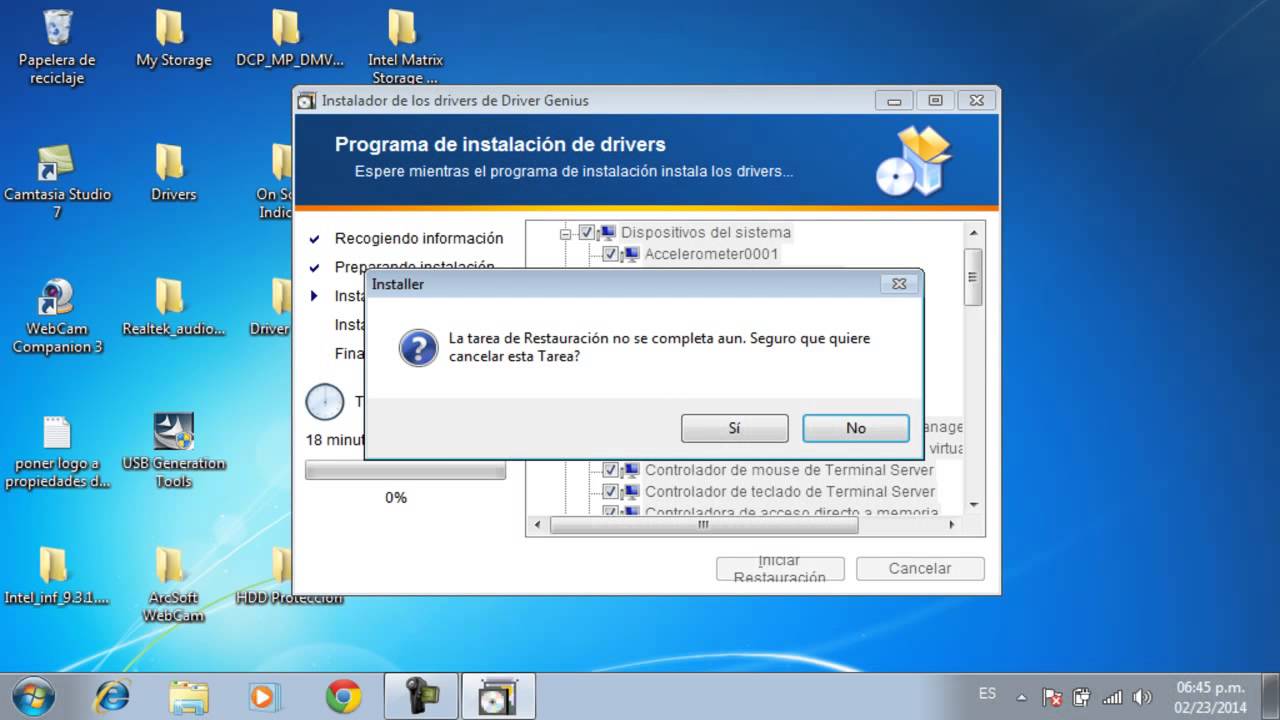Select the Intel Matrix Storage desktop folder
This screenshot has width=1280, height=720.
[405, 47]
